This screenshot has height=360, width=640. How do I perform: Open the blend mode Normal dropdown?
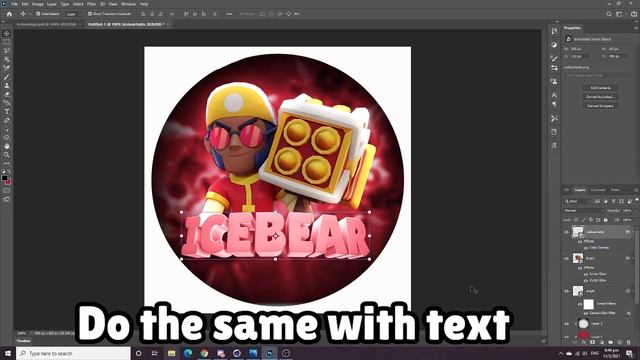point(583,211)
